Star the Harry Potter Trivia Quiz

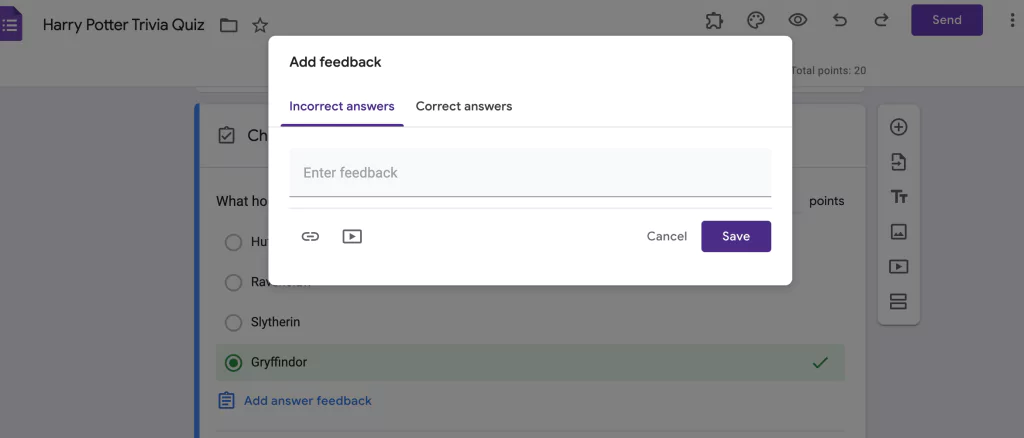click(260, 25)
